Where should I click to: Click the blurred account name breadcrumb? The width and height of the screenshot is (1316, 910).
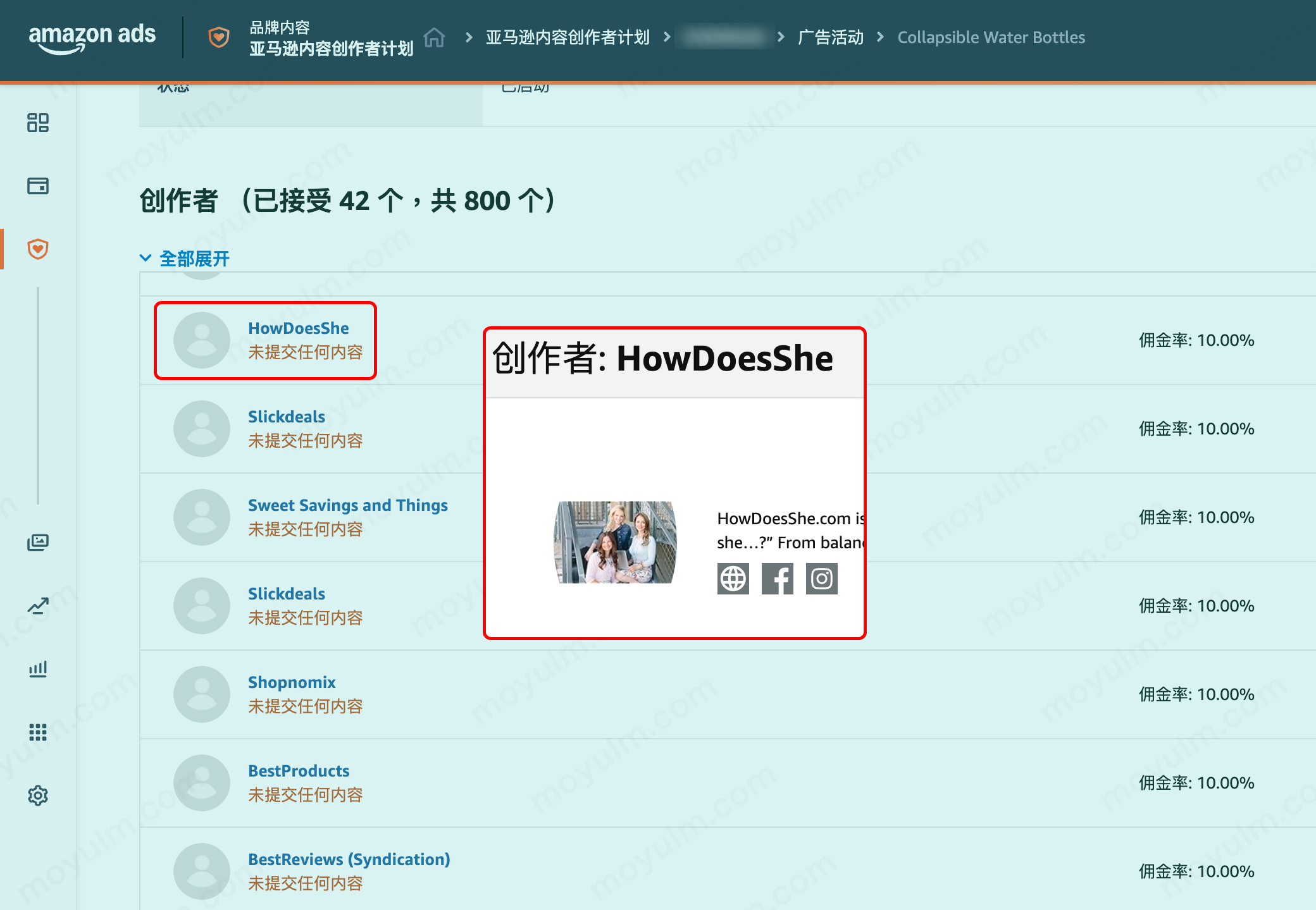click(724, 37)
